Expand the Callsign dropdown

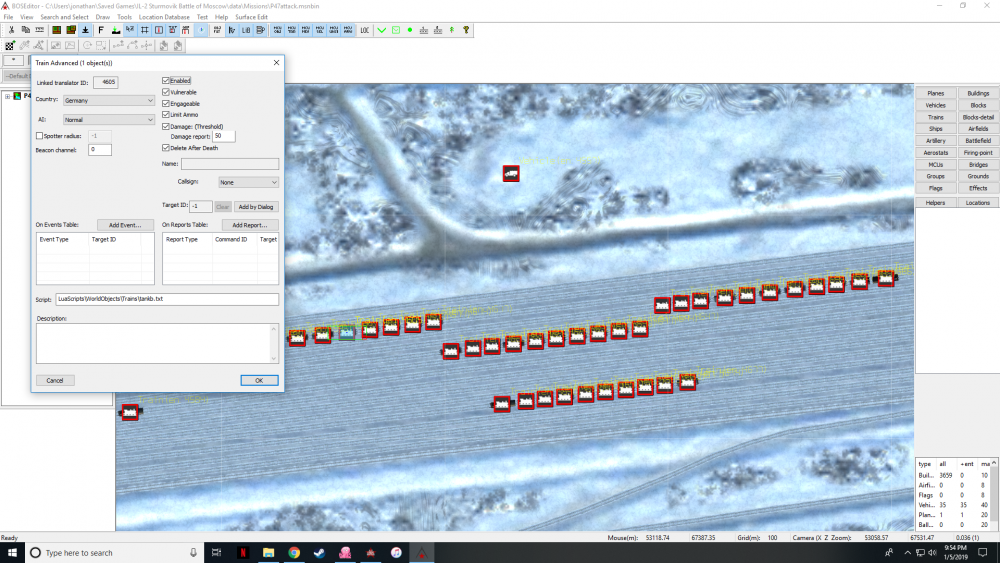(x=248, y=182)
